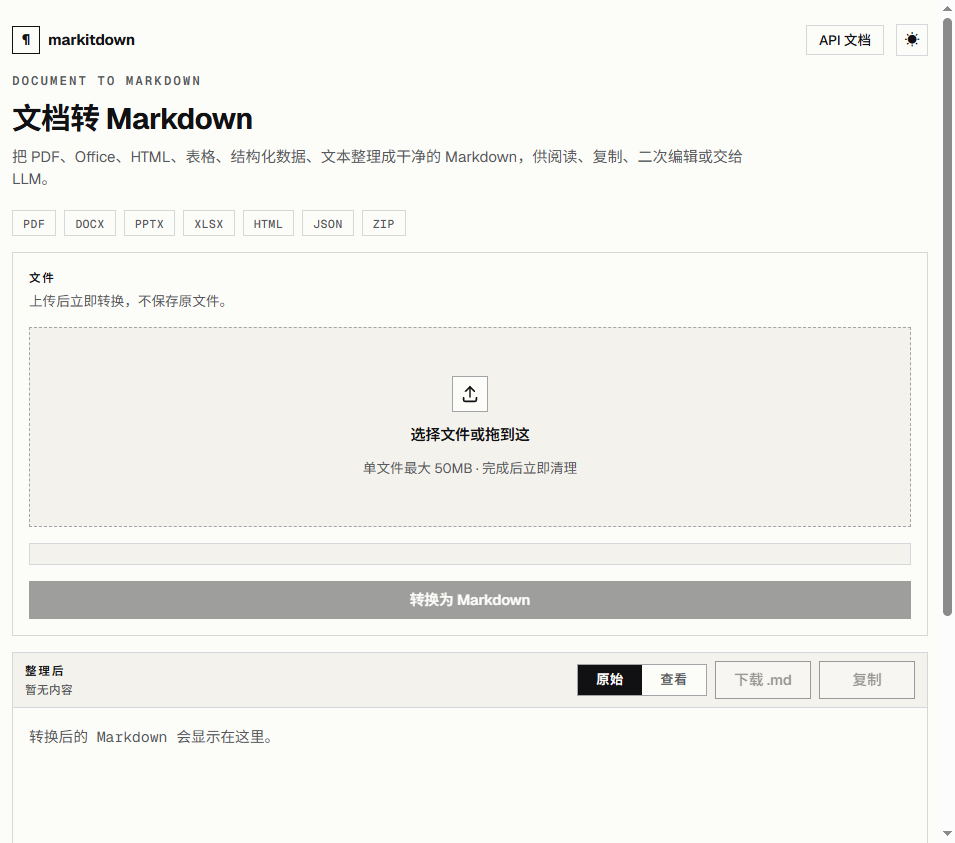This screenshot has height=843, width=955.
Task: Click the HTML format tag
Action: point(268,224)
